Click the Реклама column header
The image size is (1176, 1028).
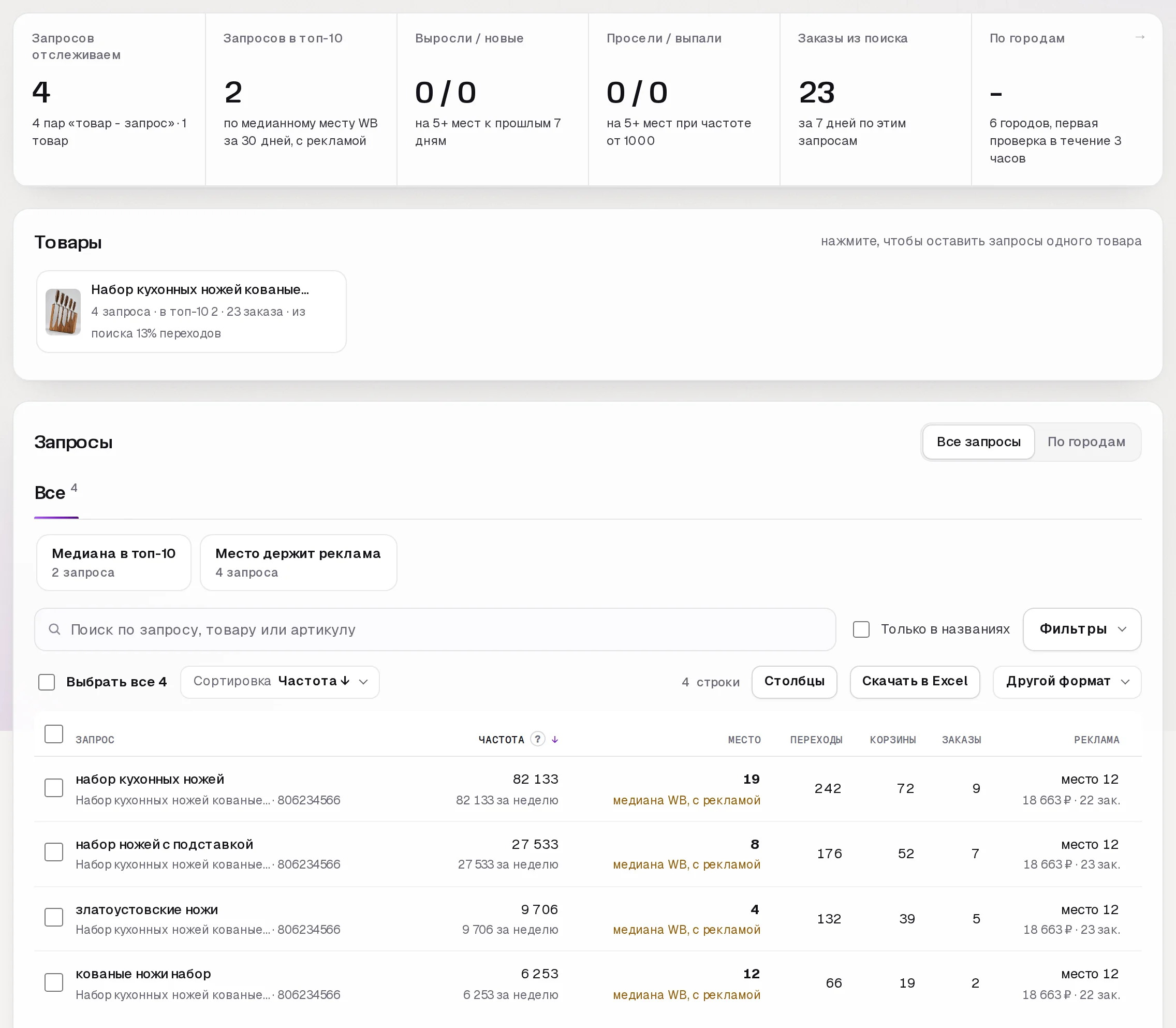1096,740
